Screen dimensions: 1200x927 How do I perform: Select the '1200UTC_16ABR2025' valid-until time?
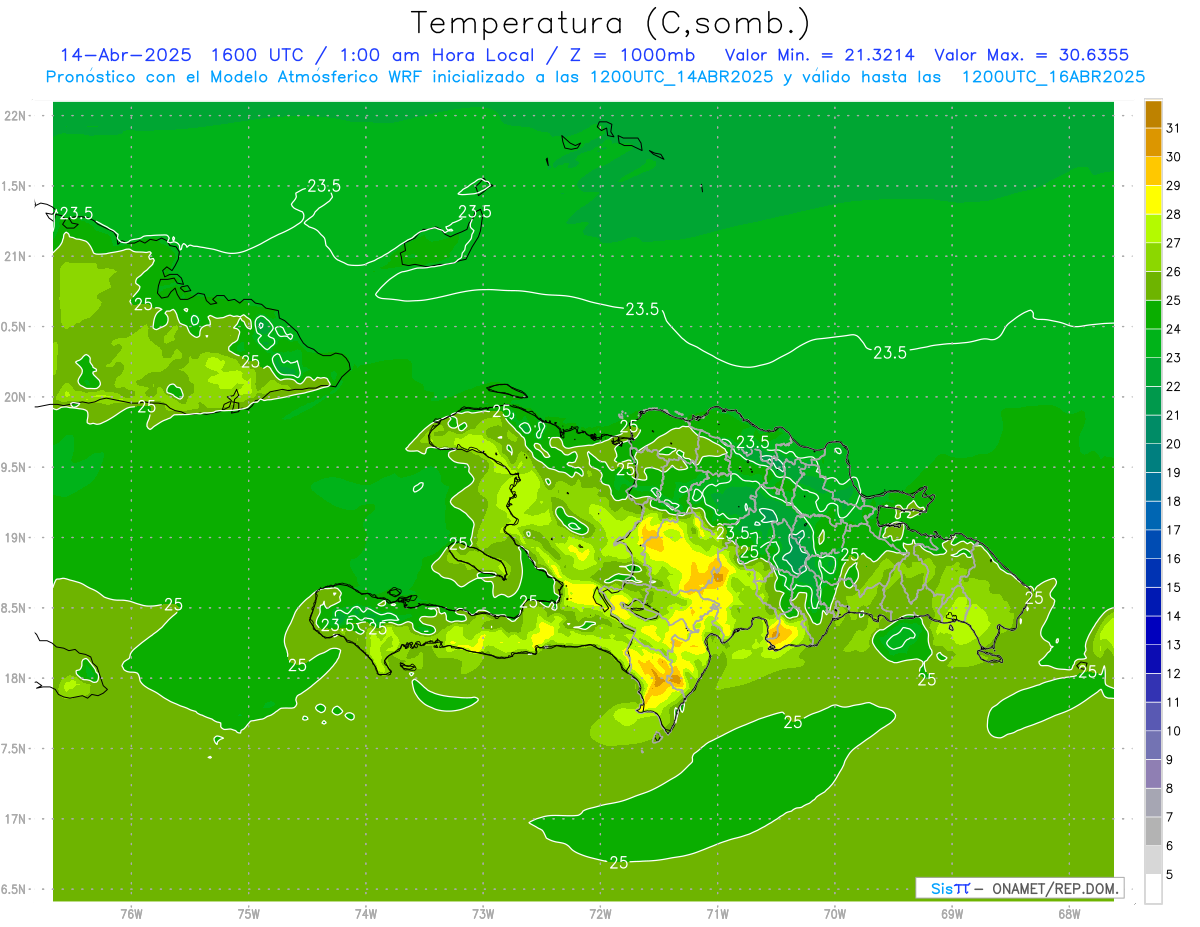click(1053, 77)
